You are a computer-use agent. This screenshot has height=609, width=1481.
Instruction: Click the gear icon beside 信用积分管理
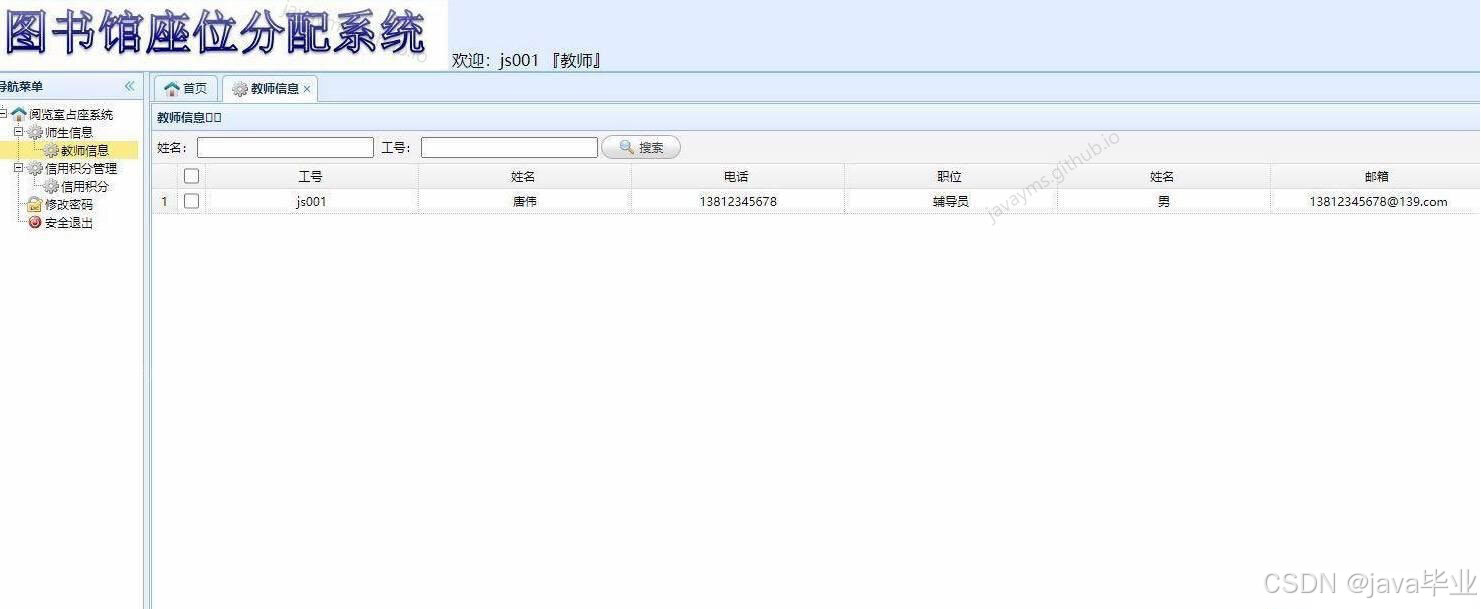point(35,168)
